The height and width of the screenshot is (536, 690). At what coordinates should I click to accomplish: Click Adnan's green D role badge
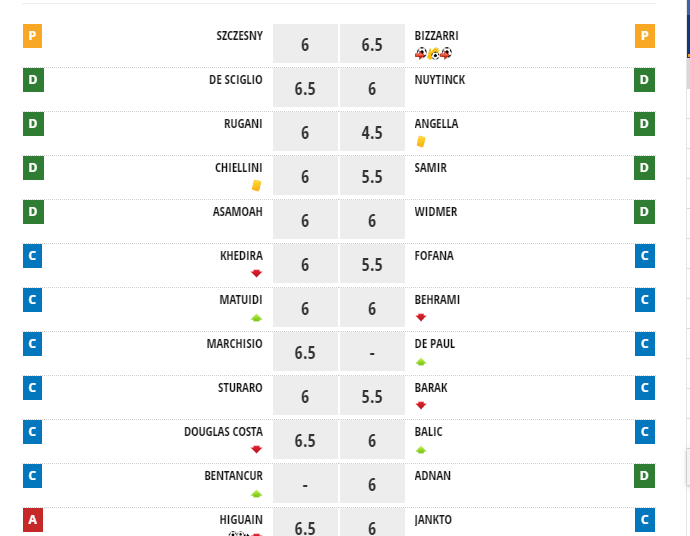point(645,477)
